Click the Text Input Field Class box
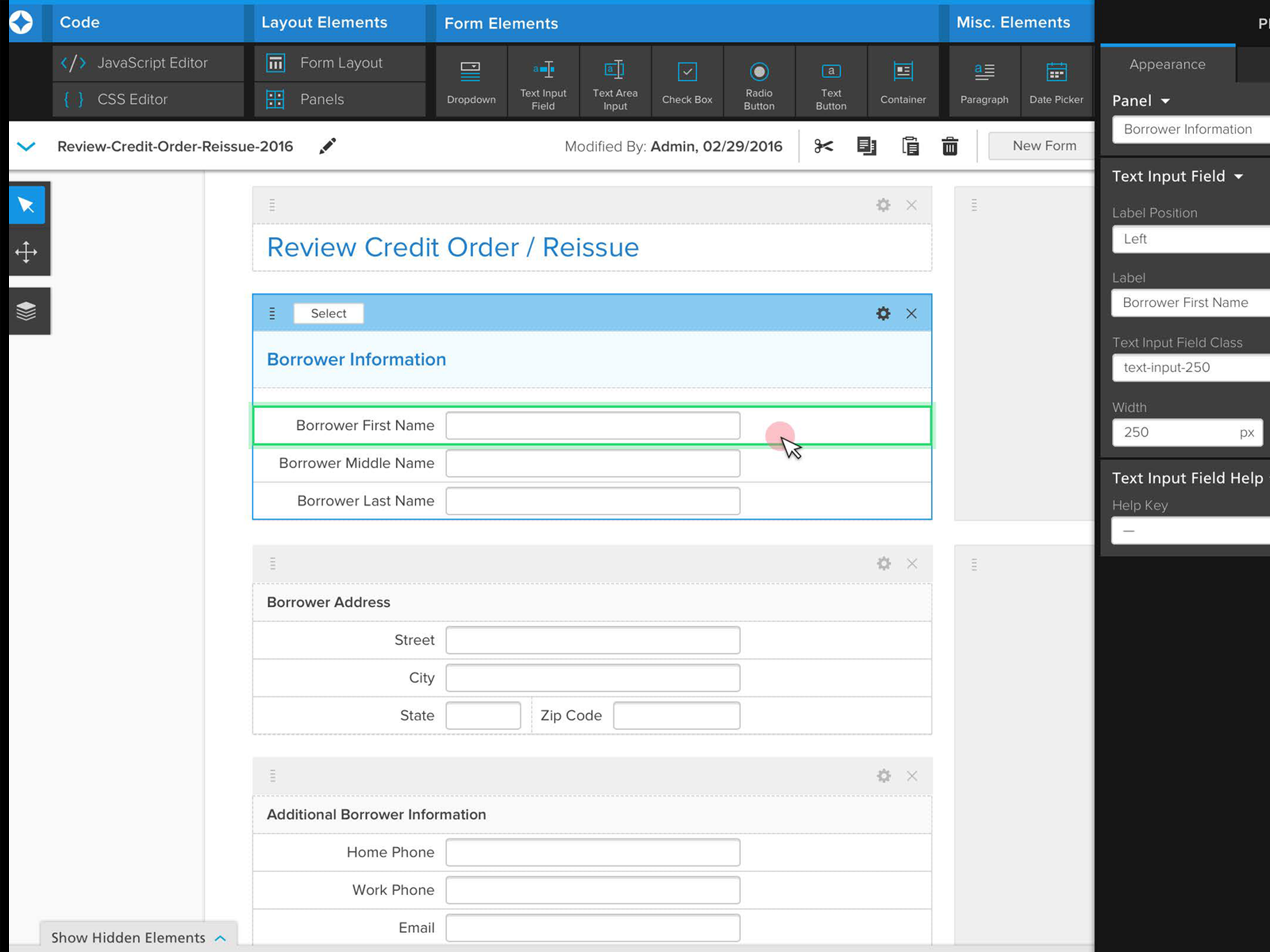 (1191, 367)
